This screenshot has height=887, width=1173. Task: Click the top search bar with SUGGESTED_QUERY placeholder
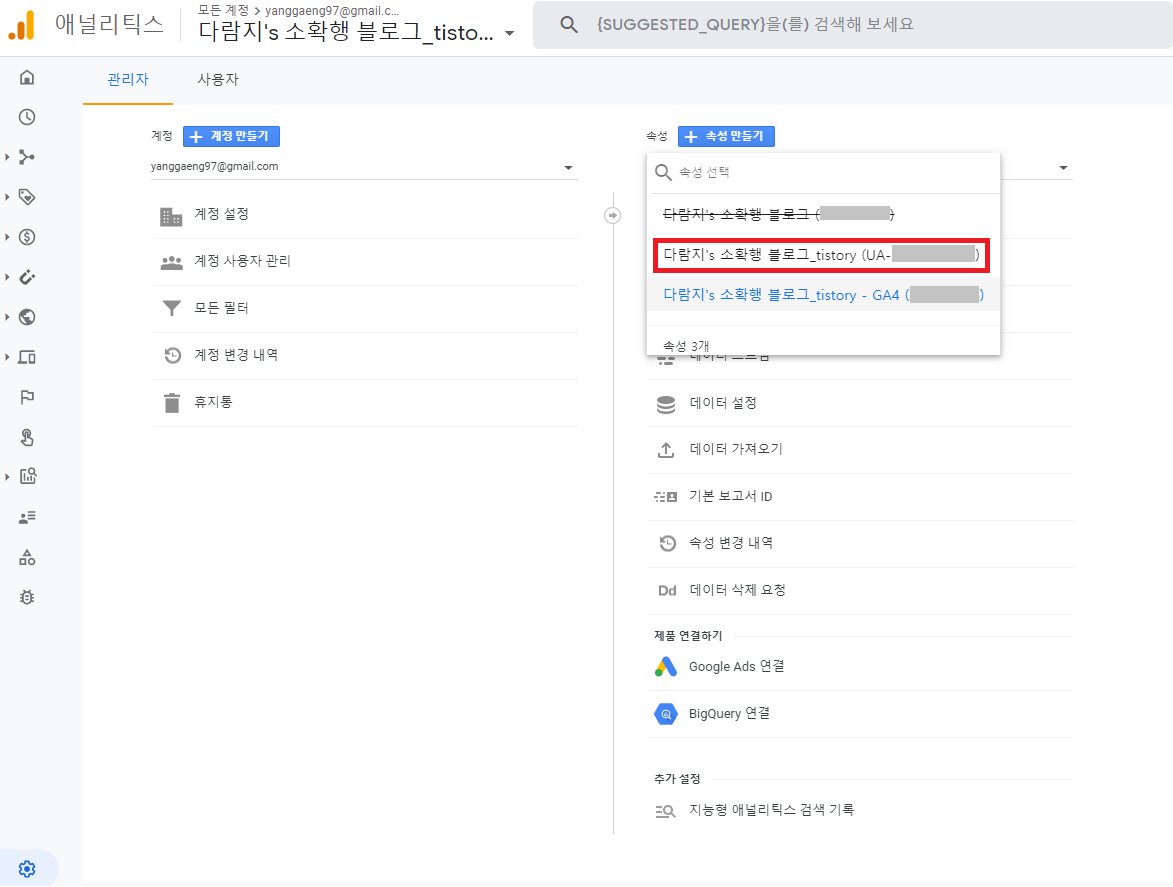pyautogui.click(x=853, y=25)
